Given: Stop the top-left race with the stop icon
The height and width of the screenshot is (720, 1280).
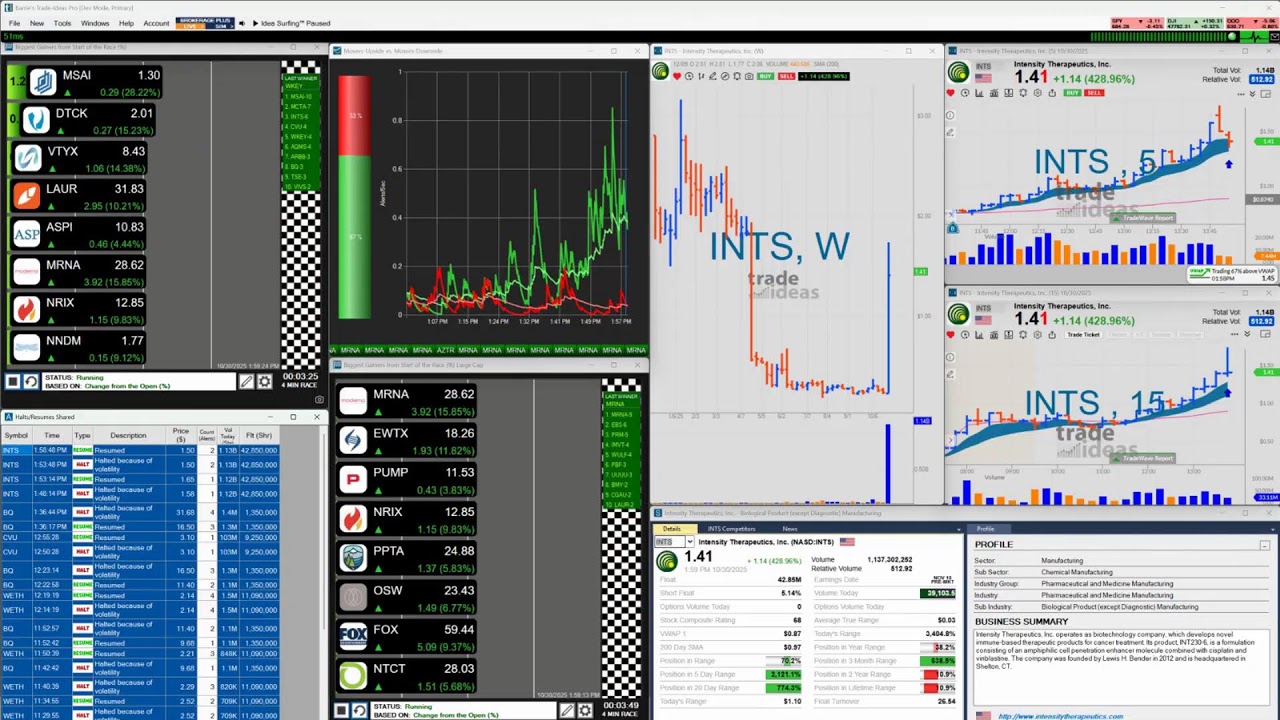Looking at the screenshot, I should (x=13, y=381).
